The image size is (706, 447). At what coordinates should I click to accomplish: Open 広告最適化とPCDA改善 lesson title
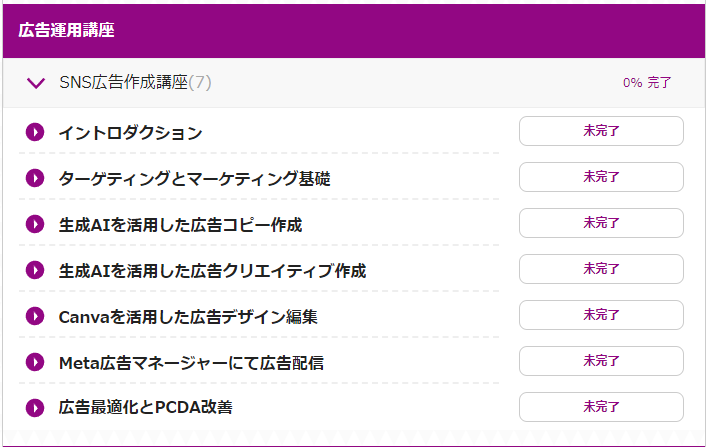(145, 407)
